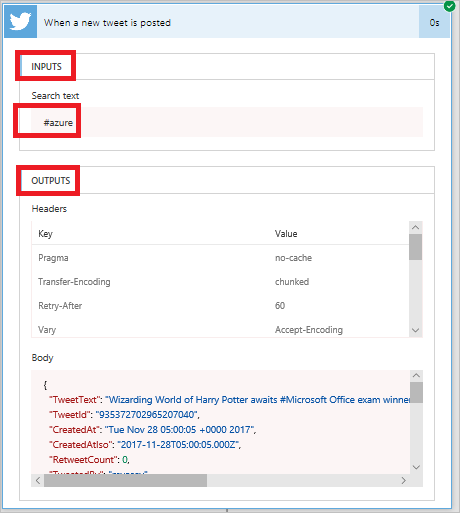Collapse the 'When a new tweet is posted' header

pos(228,22)
